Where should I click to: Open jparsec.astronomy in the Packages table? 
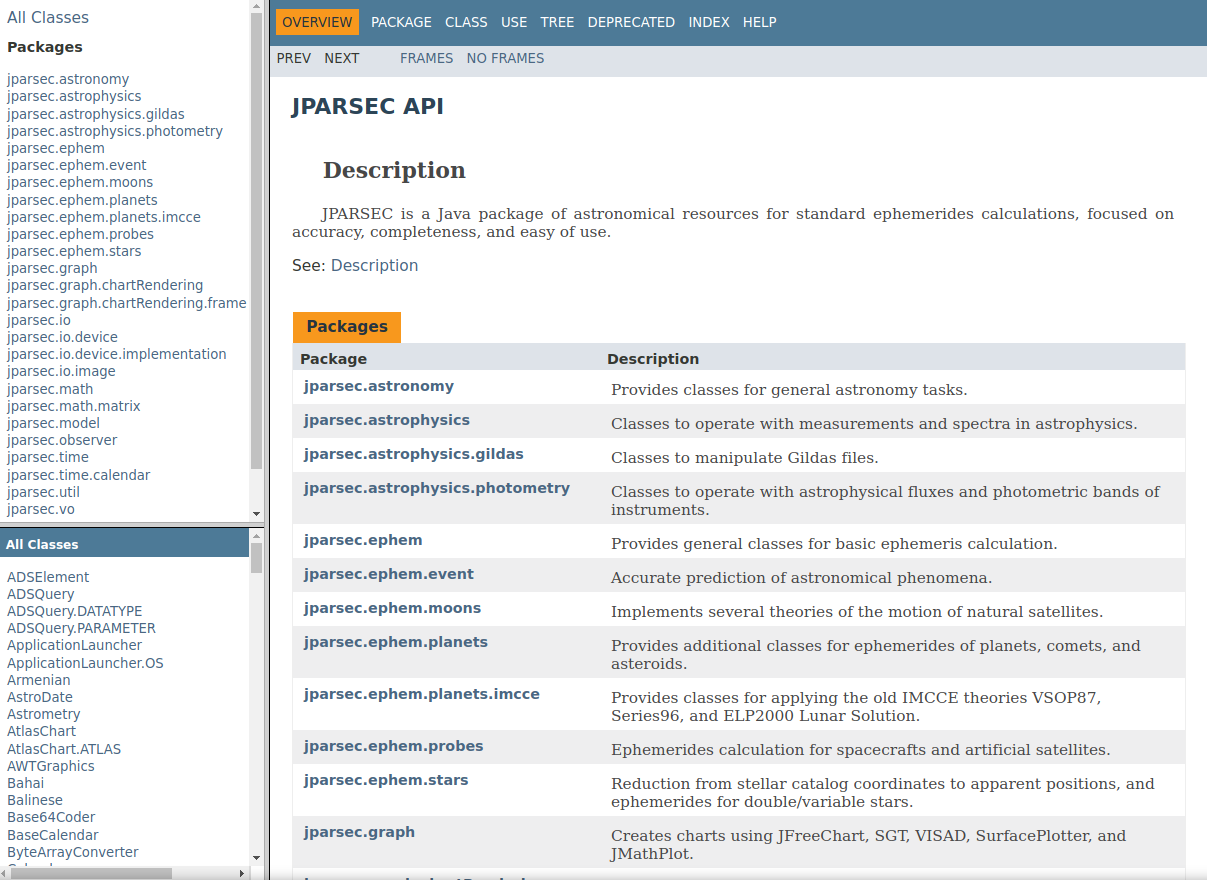(379, 386)
